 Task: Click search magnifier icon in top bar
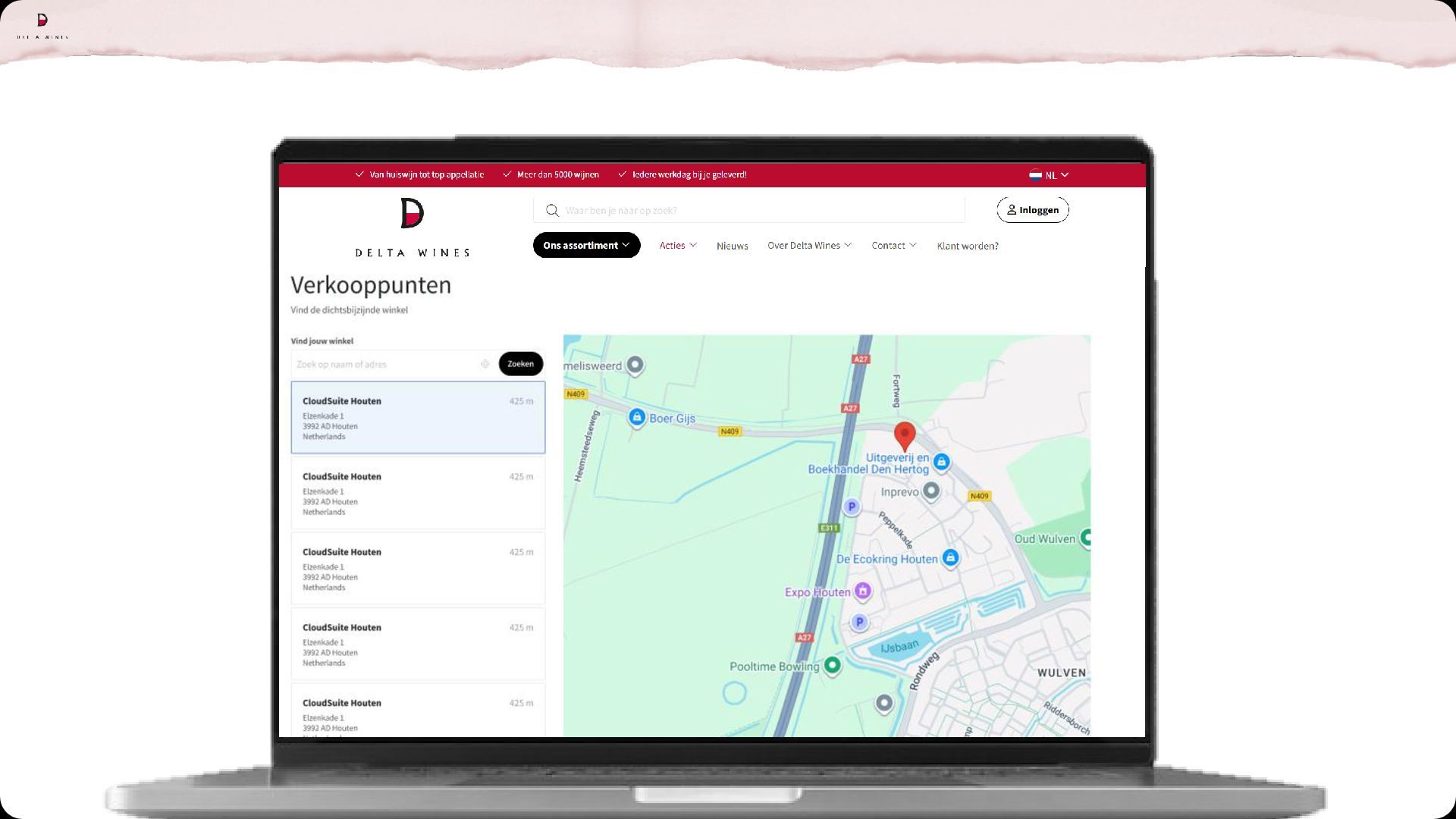552,211
